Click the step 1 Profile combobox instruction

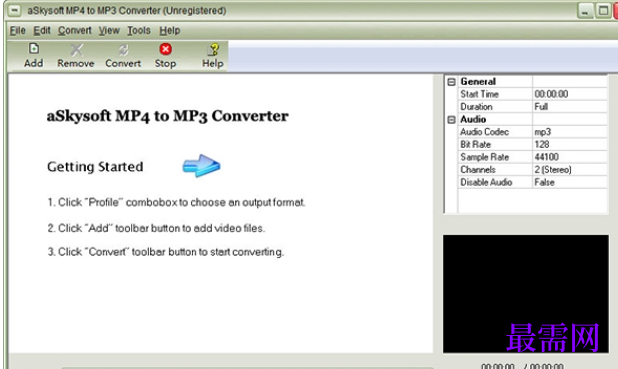click(176, 203)
